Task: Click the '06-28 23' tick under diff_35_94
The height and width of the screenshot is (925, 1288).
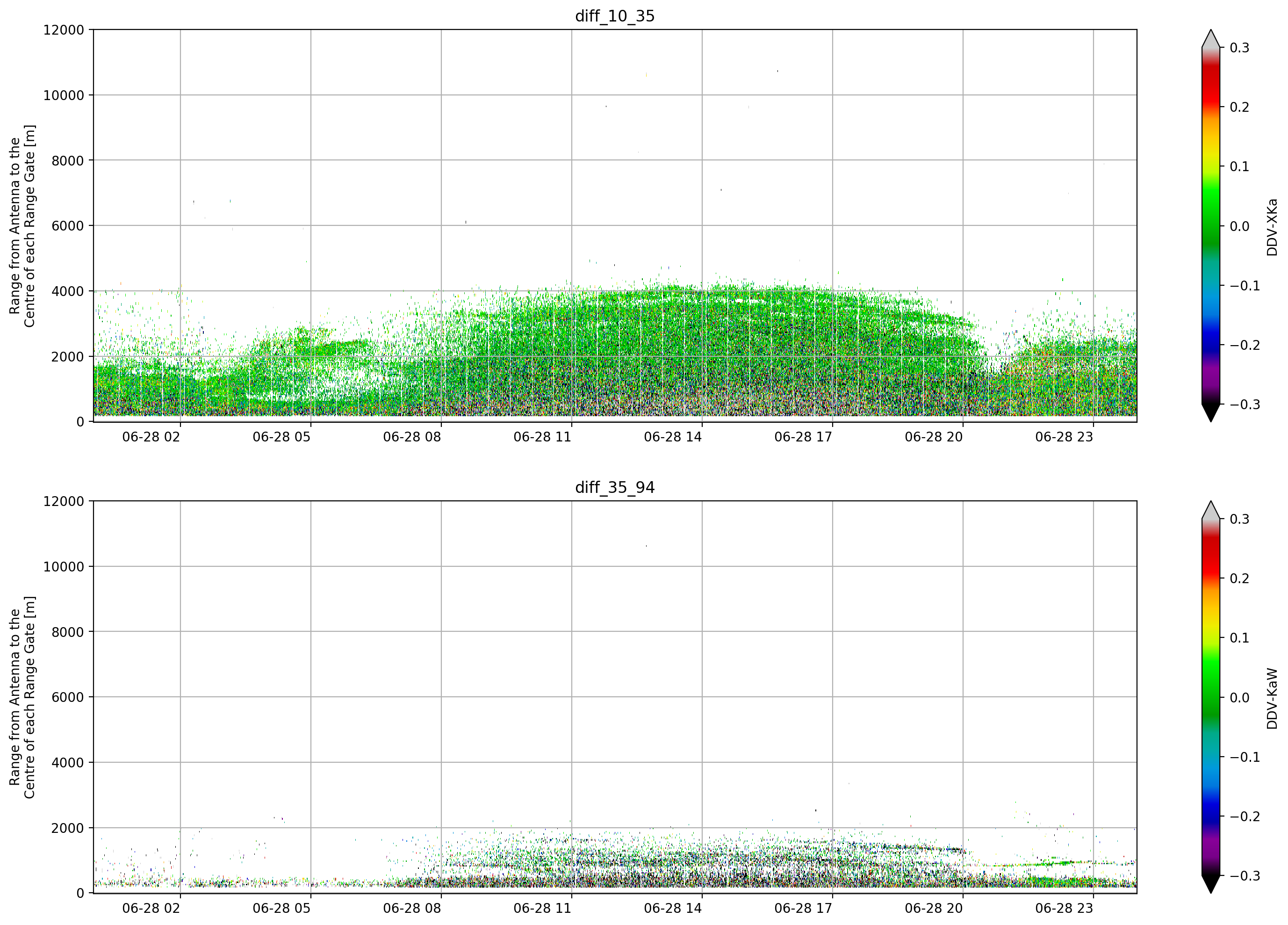Action: pos(1064,908)
